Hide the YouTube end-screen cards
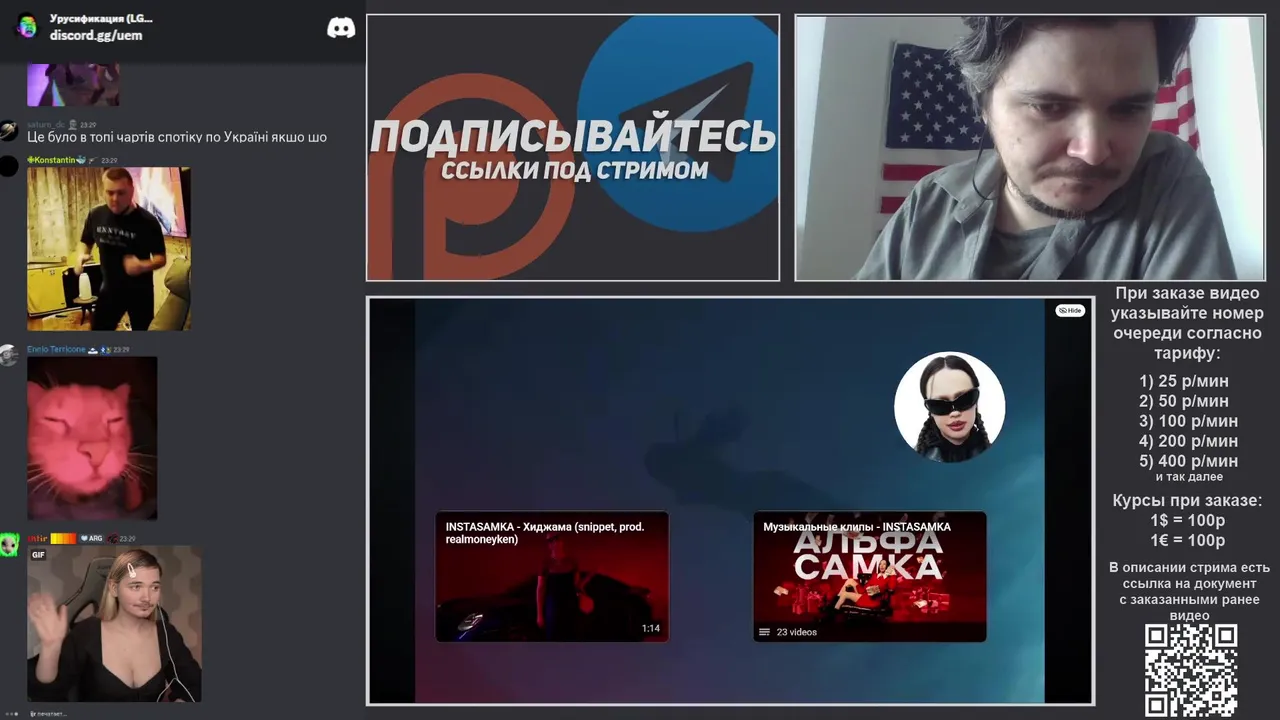This screenshot has width=1280, height=720. point(1070,311)
